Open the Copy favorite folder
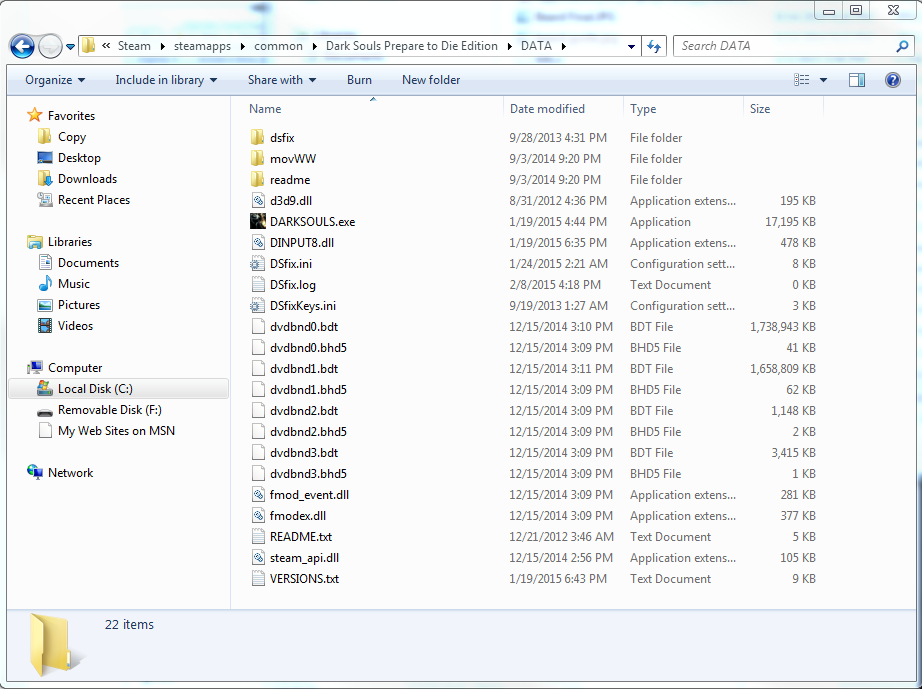Screen dimensions: 922x689 [72, 137]
